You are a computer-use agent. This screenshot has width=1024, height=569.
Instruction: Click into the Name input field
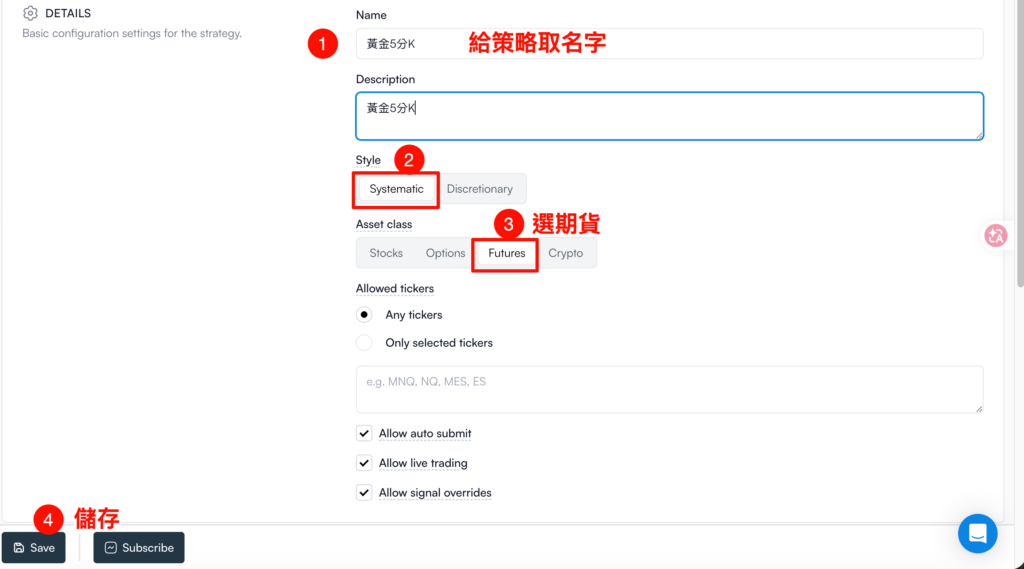click(x=669, y=44)
